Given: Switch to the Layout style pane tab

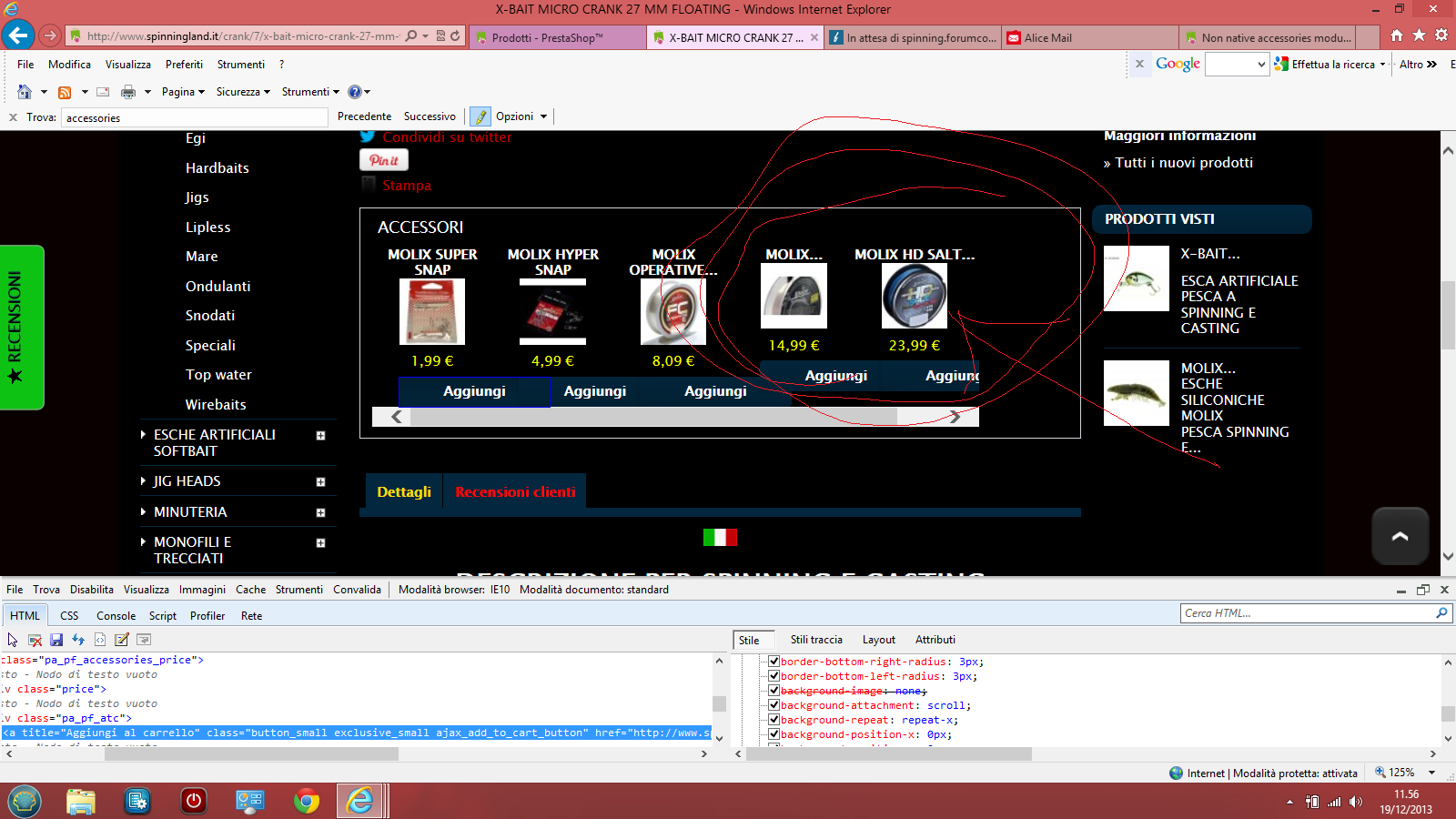Looking at the screenshot, I should click(878, 640).
